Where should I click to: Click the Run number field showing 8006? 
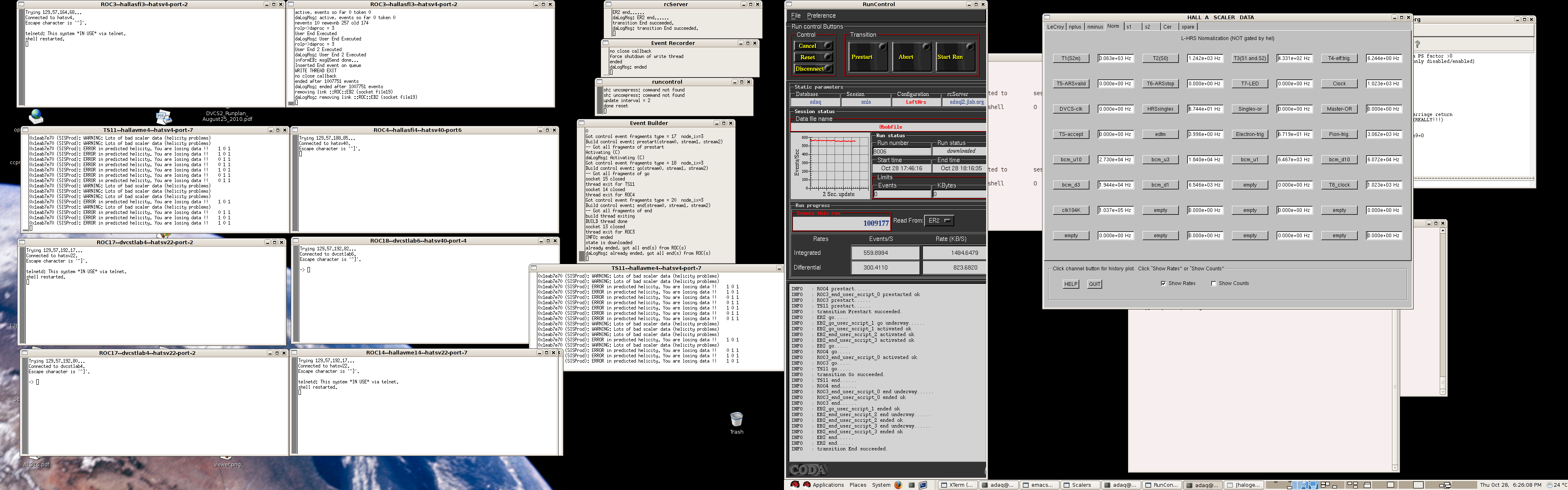[x=902, y=151]
